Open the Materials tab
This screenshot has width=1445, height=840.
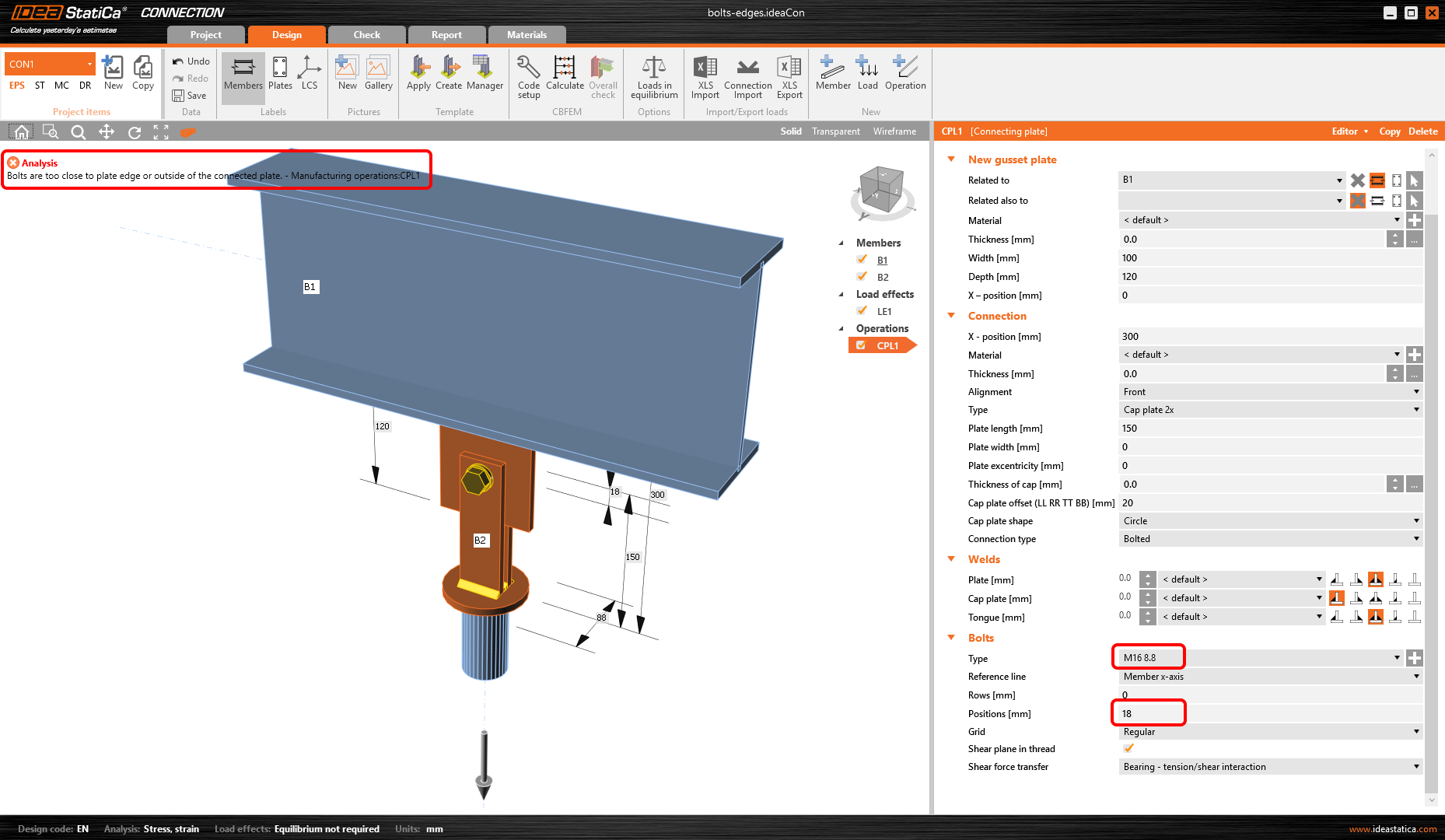(x=527, y=35)
